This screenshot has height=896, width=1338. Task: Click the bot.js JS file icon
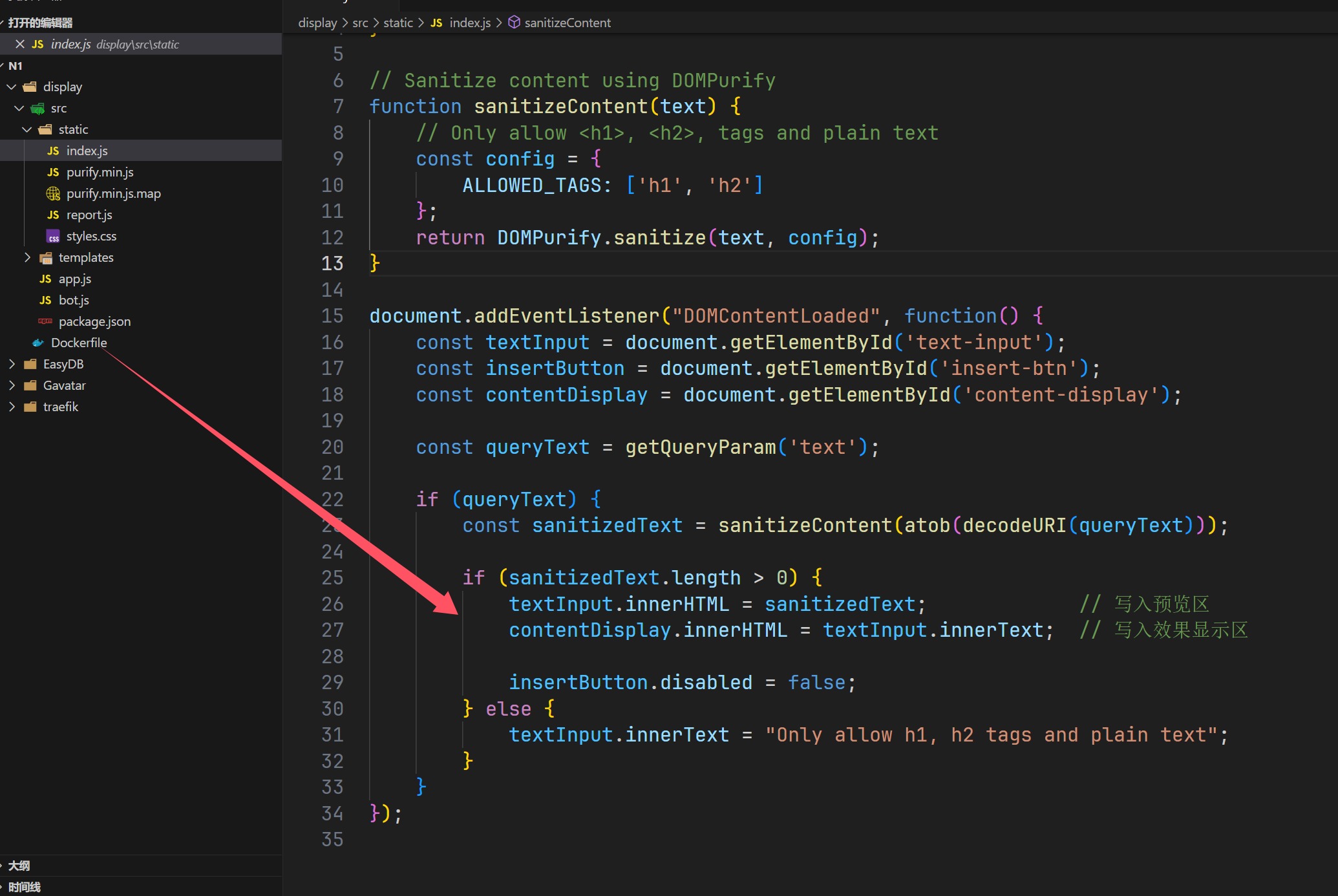(x=45, y=300)
